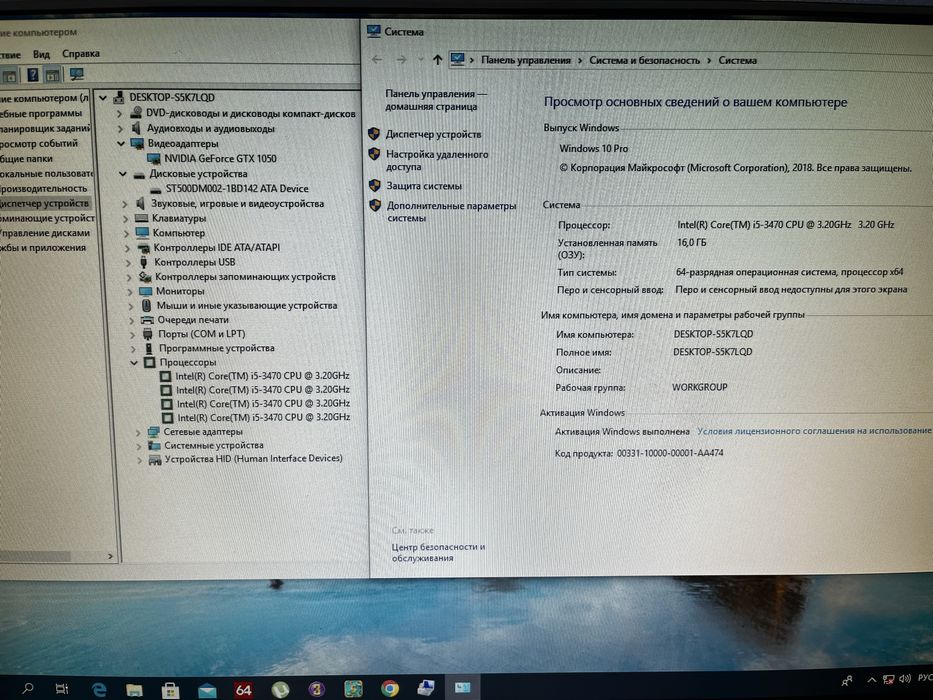Open Защита системы link

(x=424, y=186)
